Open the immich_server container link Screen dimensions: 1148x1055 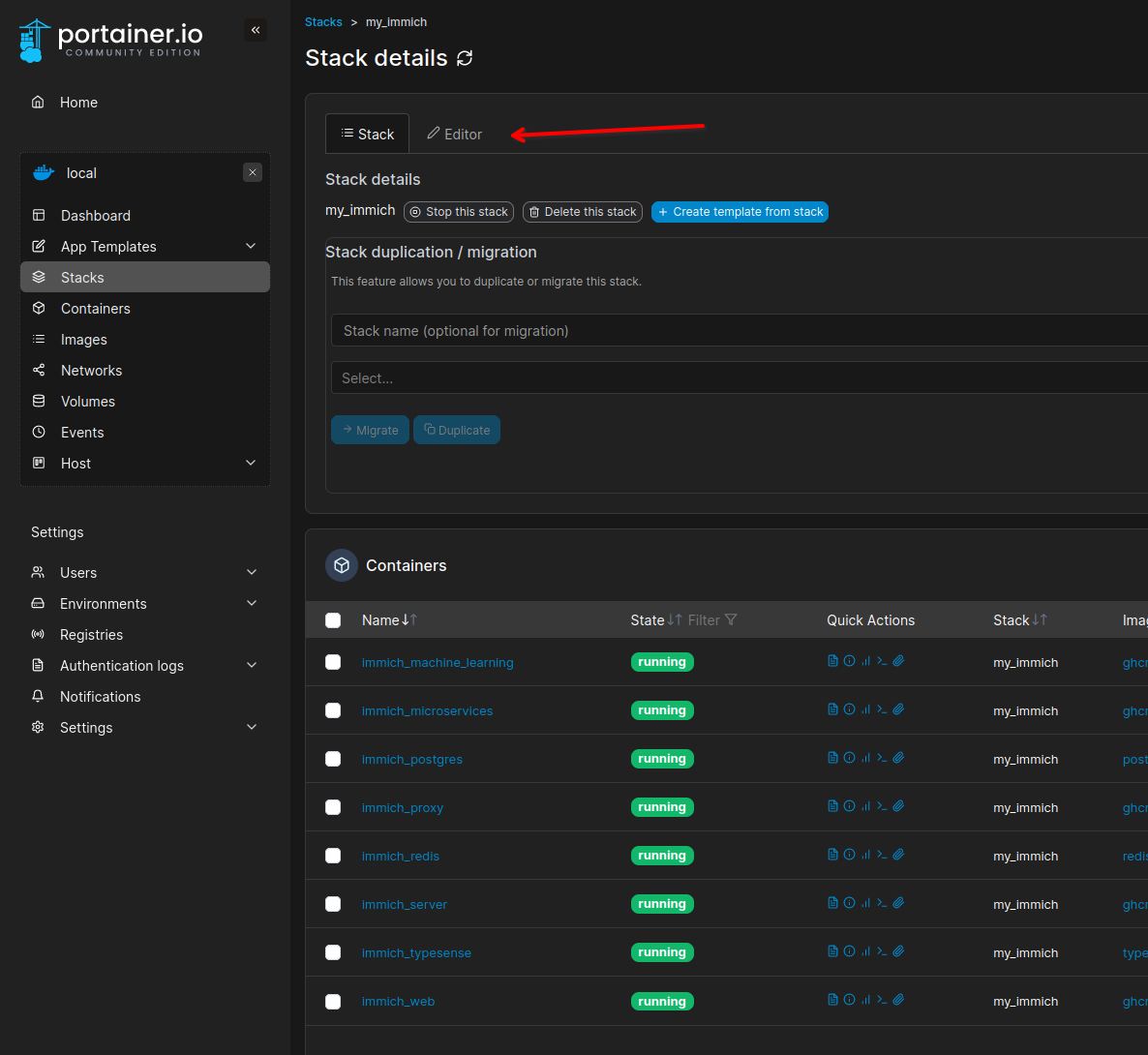coord(405,904)
